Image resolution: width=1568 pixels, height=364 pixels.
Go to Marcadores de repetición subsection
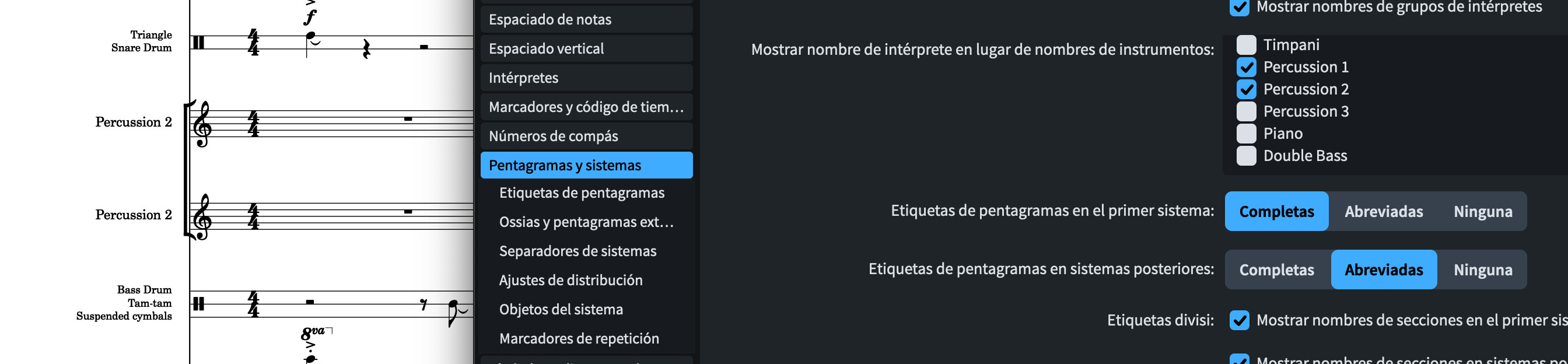click(578, 339)
